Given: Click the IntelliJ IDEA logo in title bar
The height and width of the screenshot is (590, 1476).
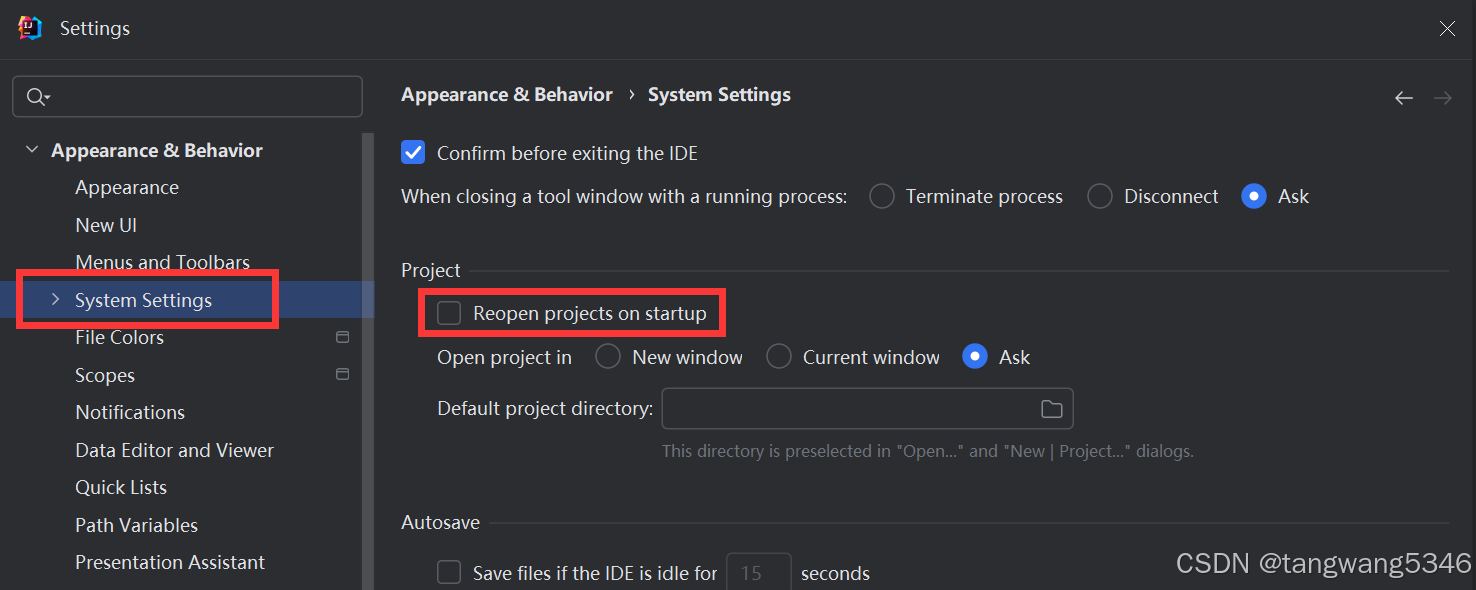Looking at the screenshot, I should [x=30, y=28].
